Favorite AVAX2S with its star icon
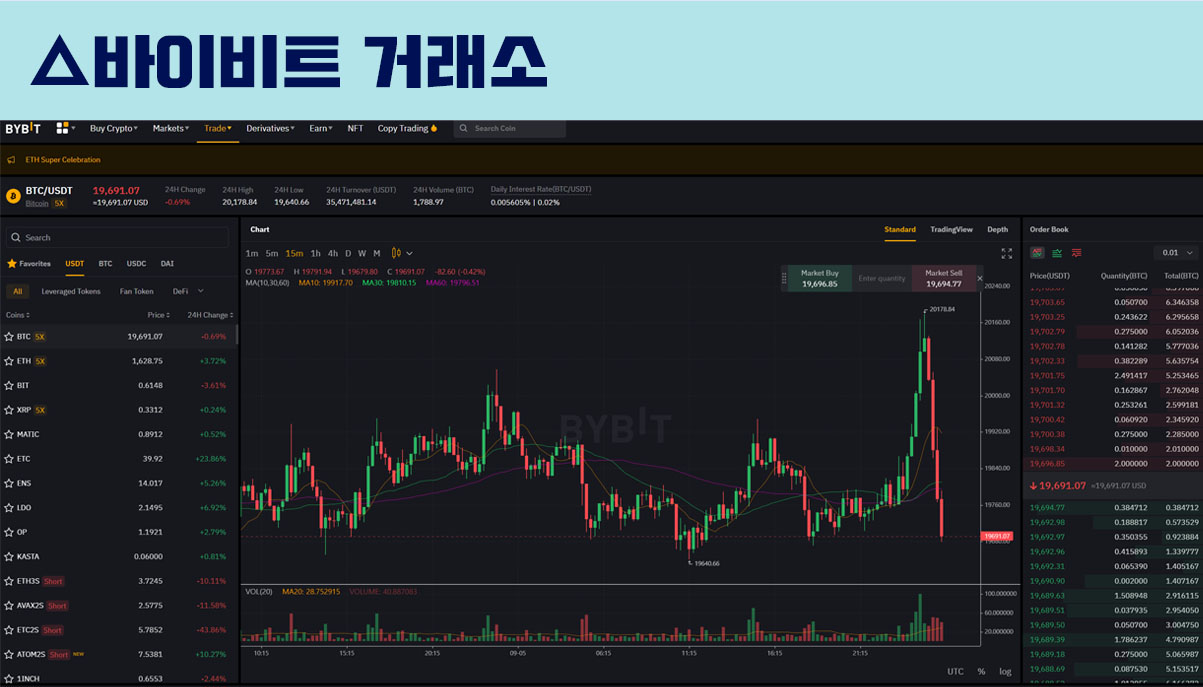 tap(9, 606)
